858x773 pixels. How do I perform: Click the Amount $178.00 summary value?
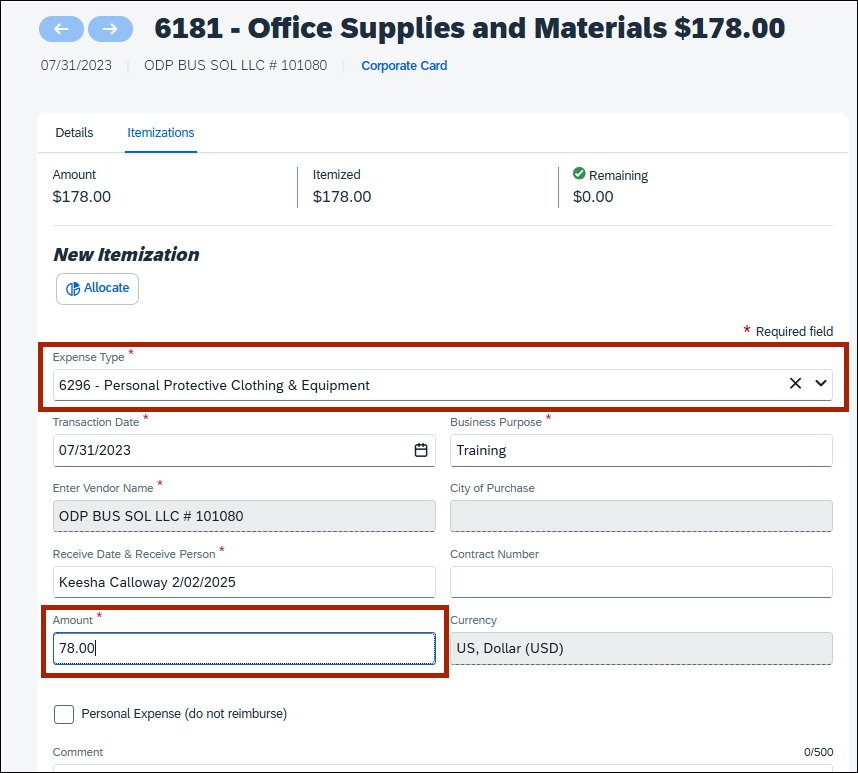point(82,197)
